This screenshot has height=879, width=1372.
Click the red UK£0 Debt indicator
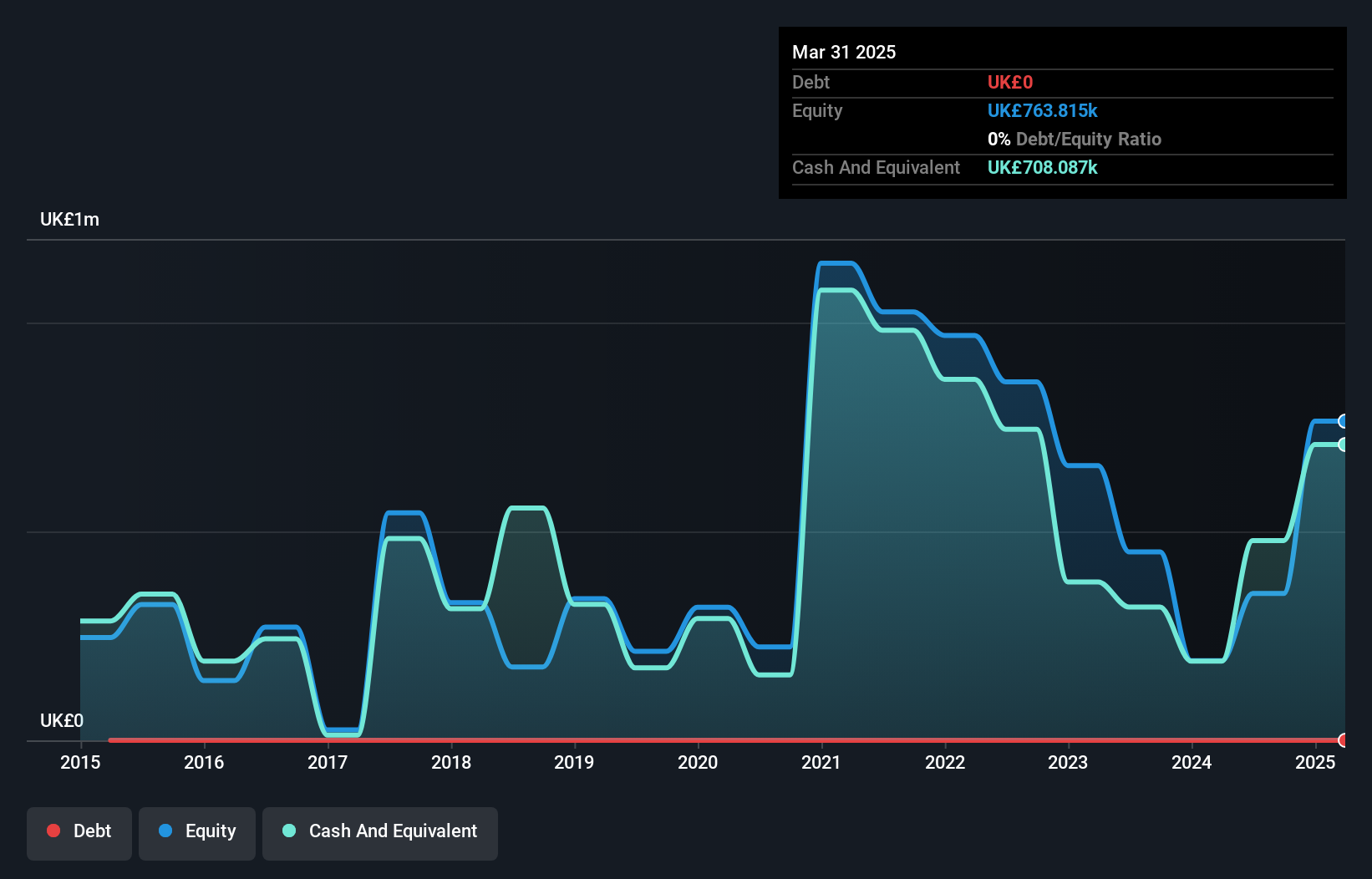pyautogui.click(x=1009, y=82)
